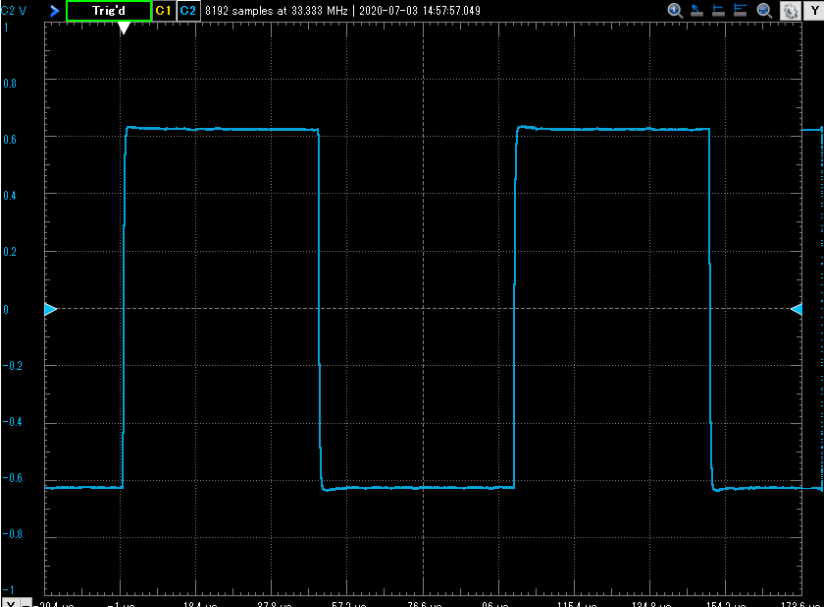Click the multi-line measurement icon
Image resolution: width=824 pixels, height=607 pixels.
point(740,11)
